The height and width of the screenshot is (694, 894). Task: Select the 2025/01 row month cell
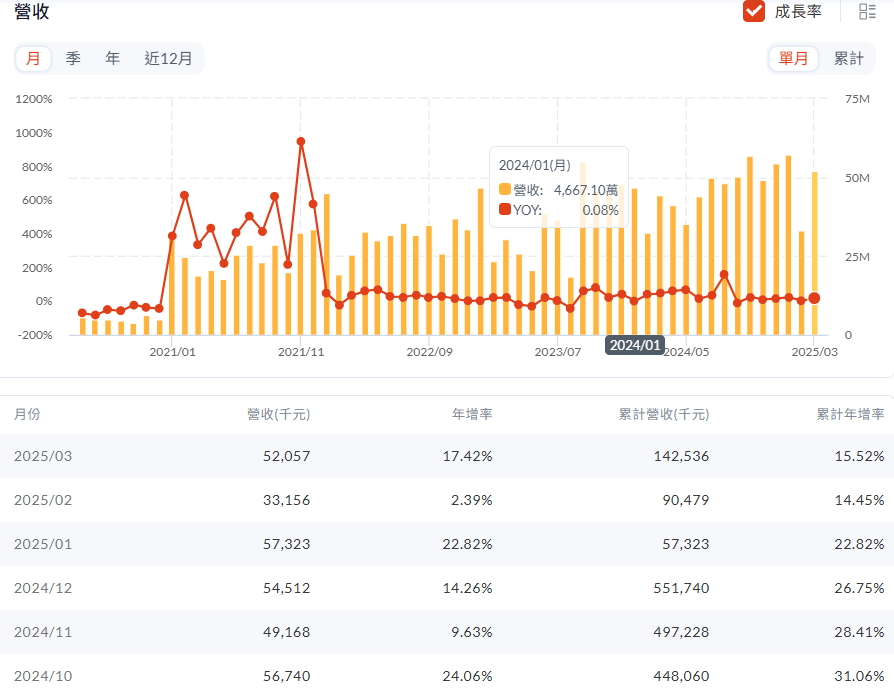[x=43, y=544]
